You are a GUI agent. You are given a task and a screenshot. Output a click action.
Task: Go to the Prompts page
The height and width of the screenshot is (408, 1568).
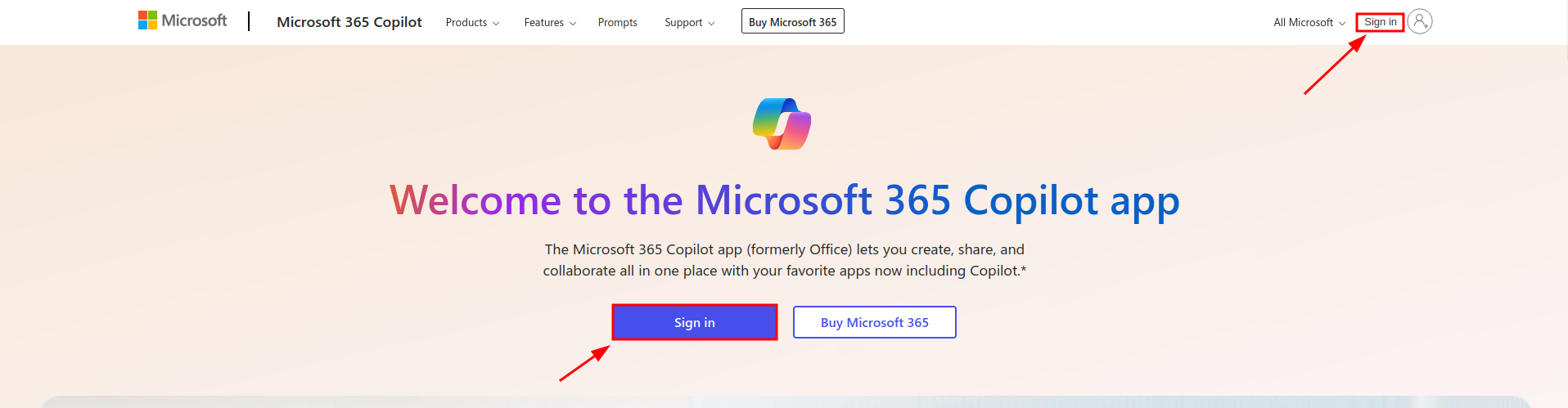tap(617, 22)
